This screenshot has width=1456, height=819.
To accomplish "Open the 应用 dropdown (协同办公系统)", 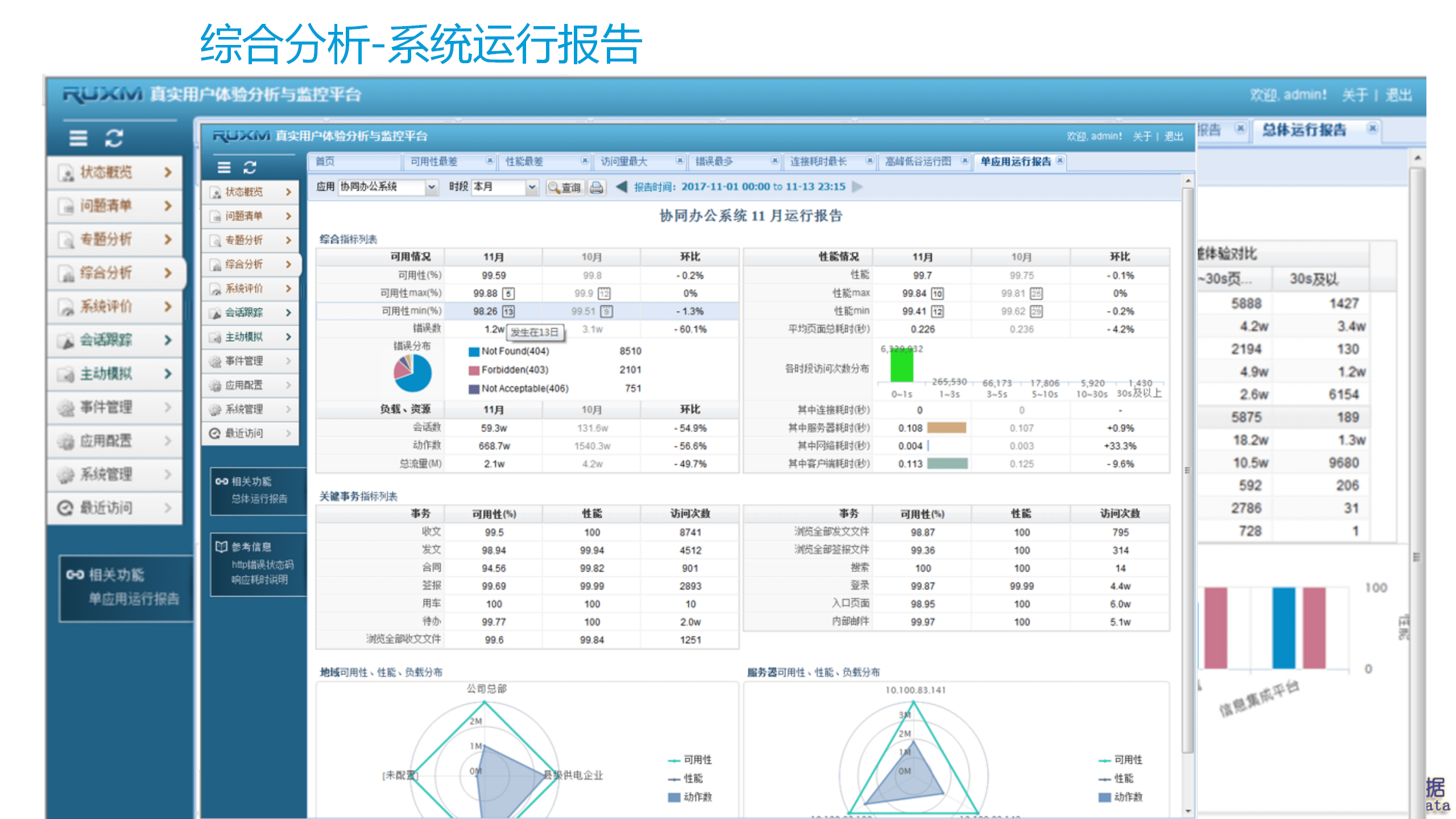I will pos(432,187).
